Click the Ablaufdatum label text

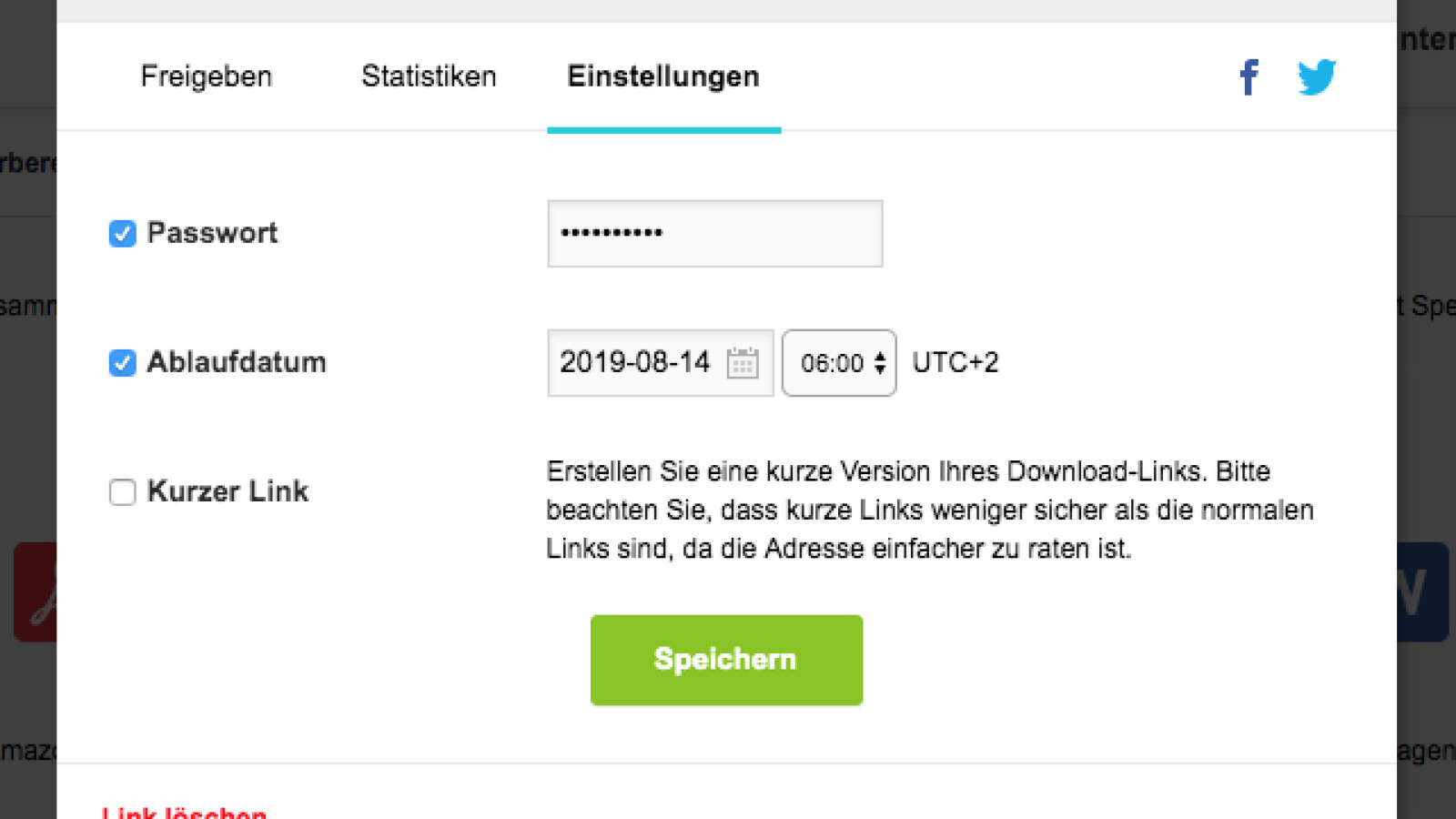click(237, 362)
